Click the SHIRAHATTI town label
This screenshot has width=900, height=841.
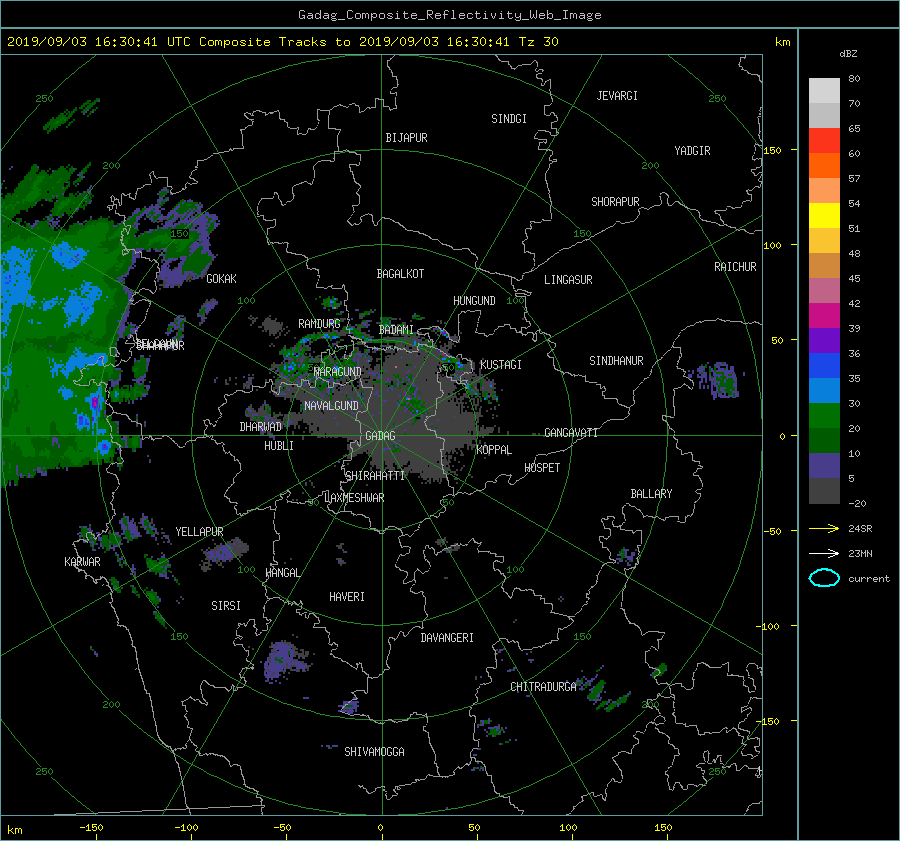tap(375, 476)
